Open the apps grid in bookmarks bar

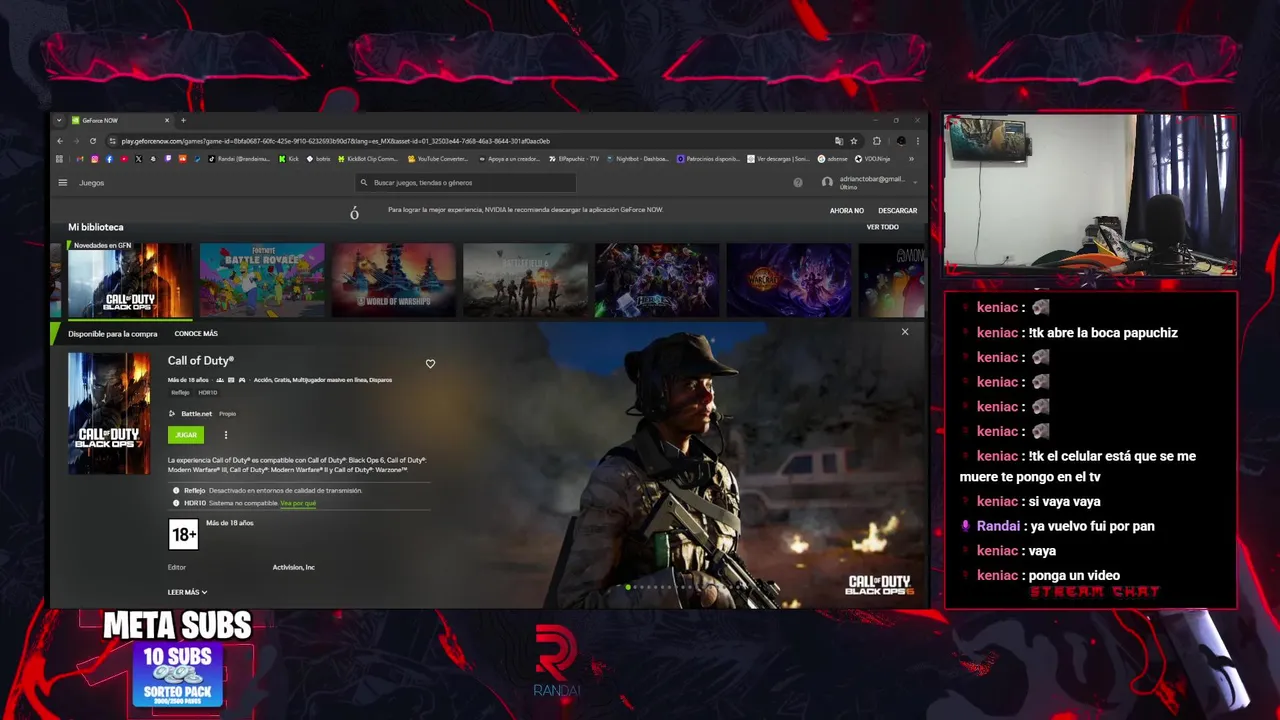[x=59, y=159]
